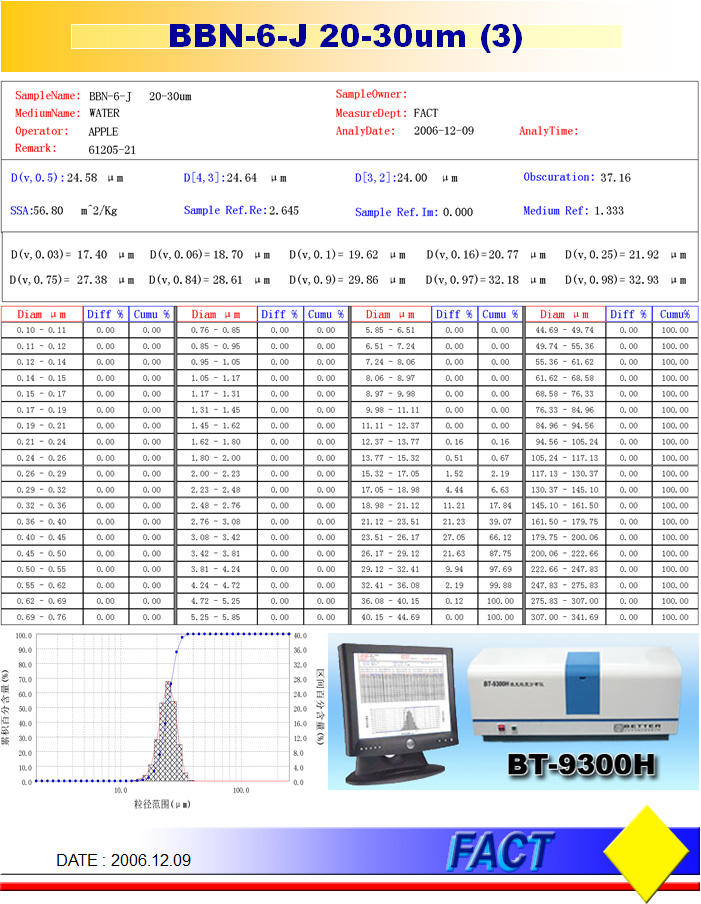
Task: Select 'FACT' next to MeasureDept
Action: pos(426,114)
